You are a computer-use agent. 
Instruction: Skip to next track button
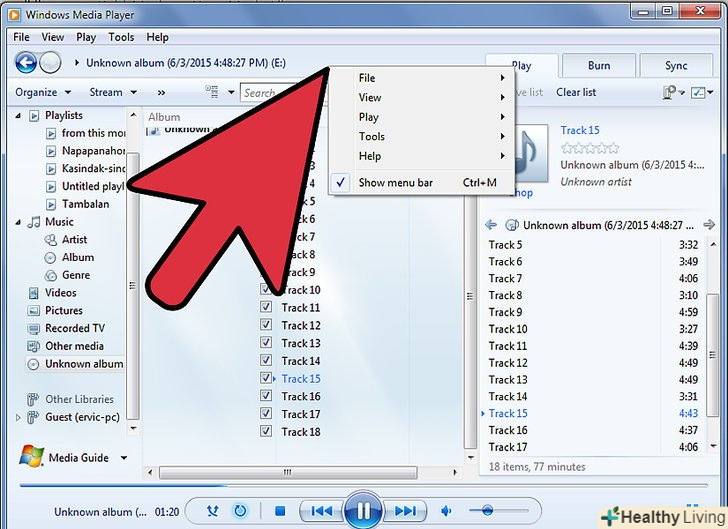(404, 511)
